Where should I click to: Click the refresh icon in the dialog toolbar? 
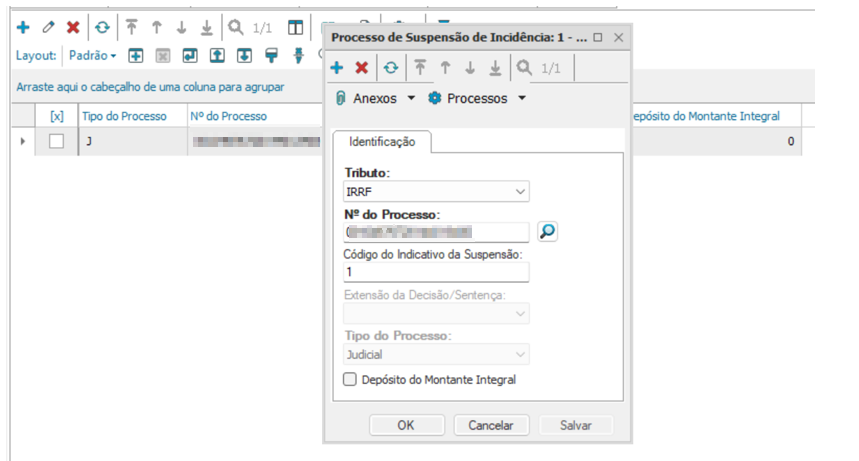[x=390, y=68]
